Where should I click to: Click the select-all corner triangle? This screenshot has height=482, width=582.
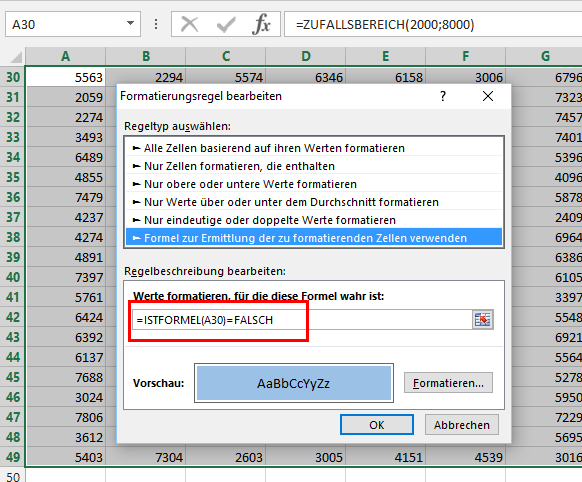point(16,57)
